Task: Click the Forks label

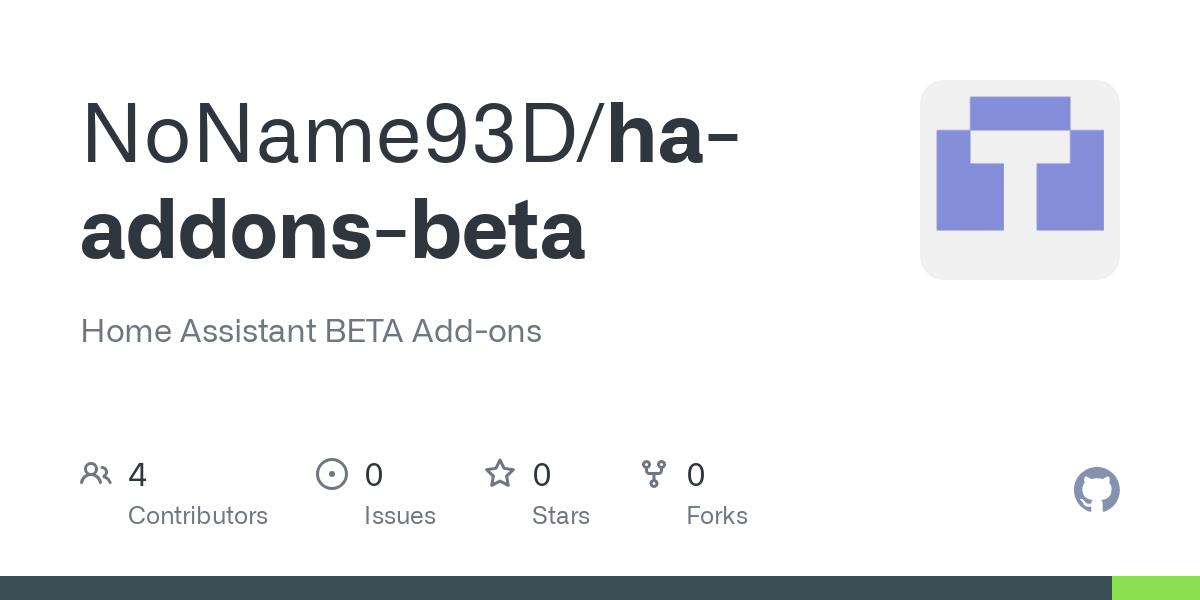Action: tap(717, 516)
